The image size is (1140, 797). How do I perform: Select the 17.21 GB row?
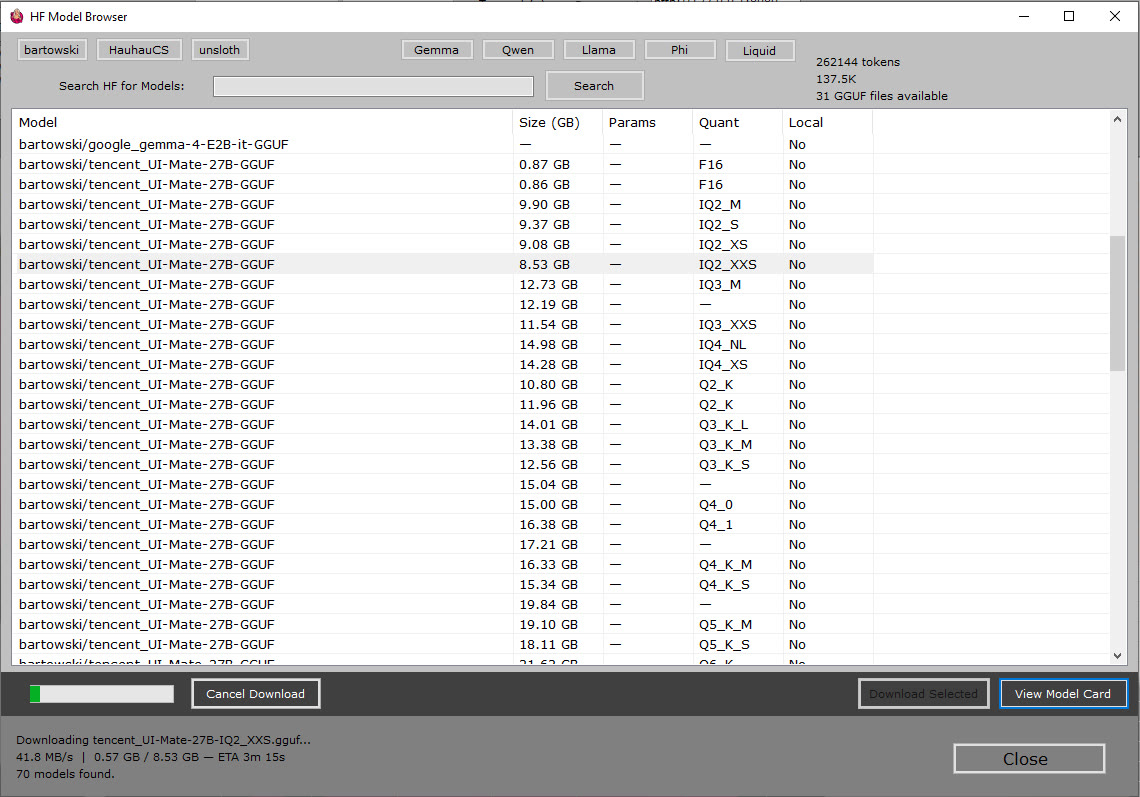tap(443, 544)
